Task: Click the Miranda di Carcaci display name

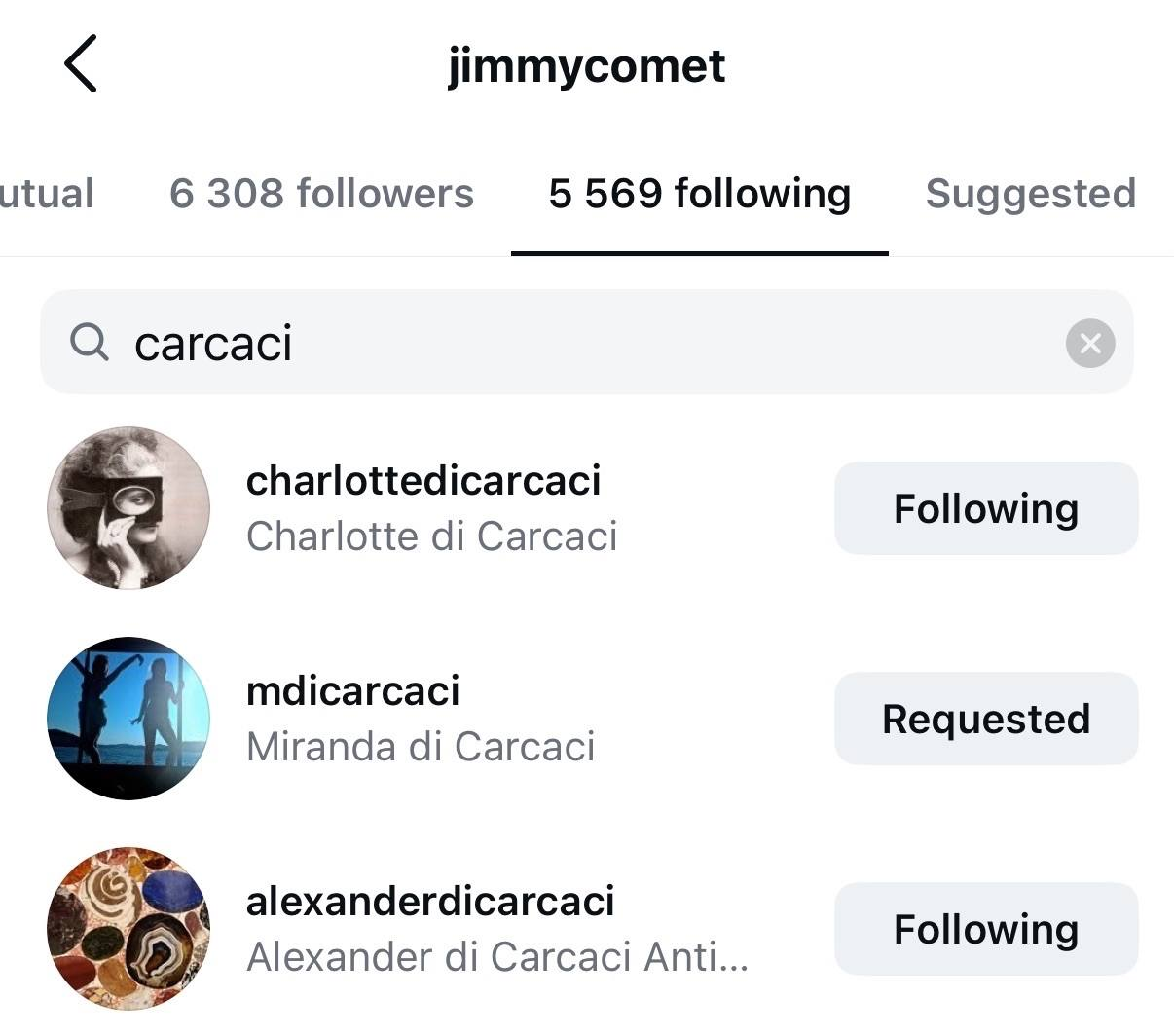Action: point(421,747)
